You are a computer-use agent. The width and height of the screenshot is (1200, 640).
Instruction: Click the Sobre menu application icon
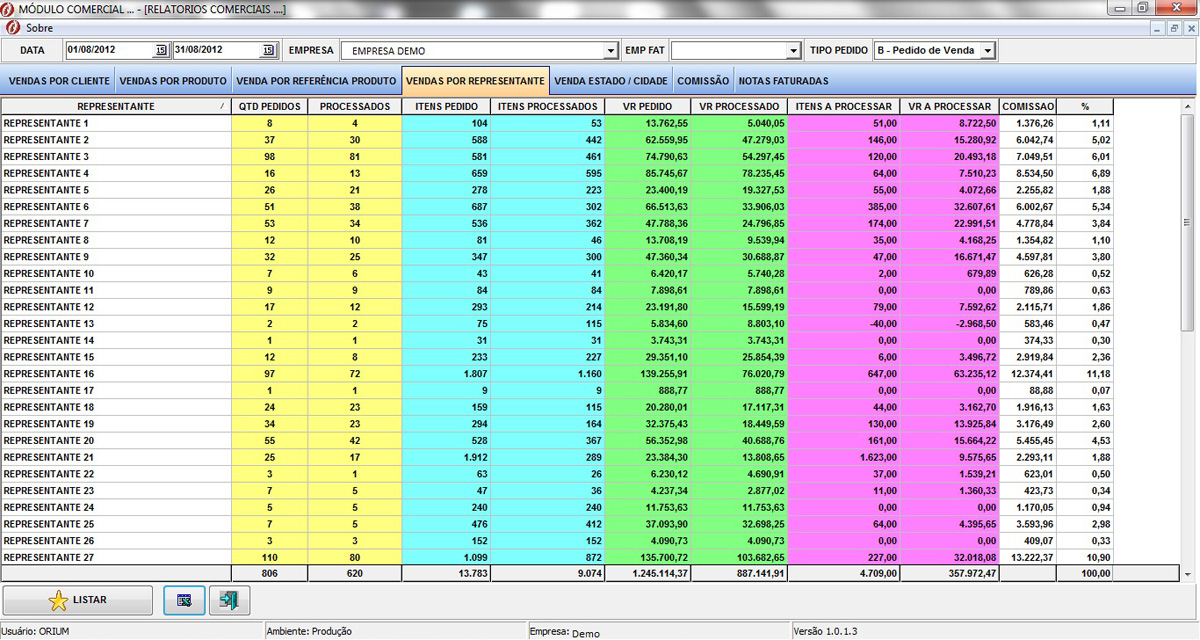pyautogui.click(x=13, y=28)
